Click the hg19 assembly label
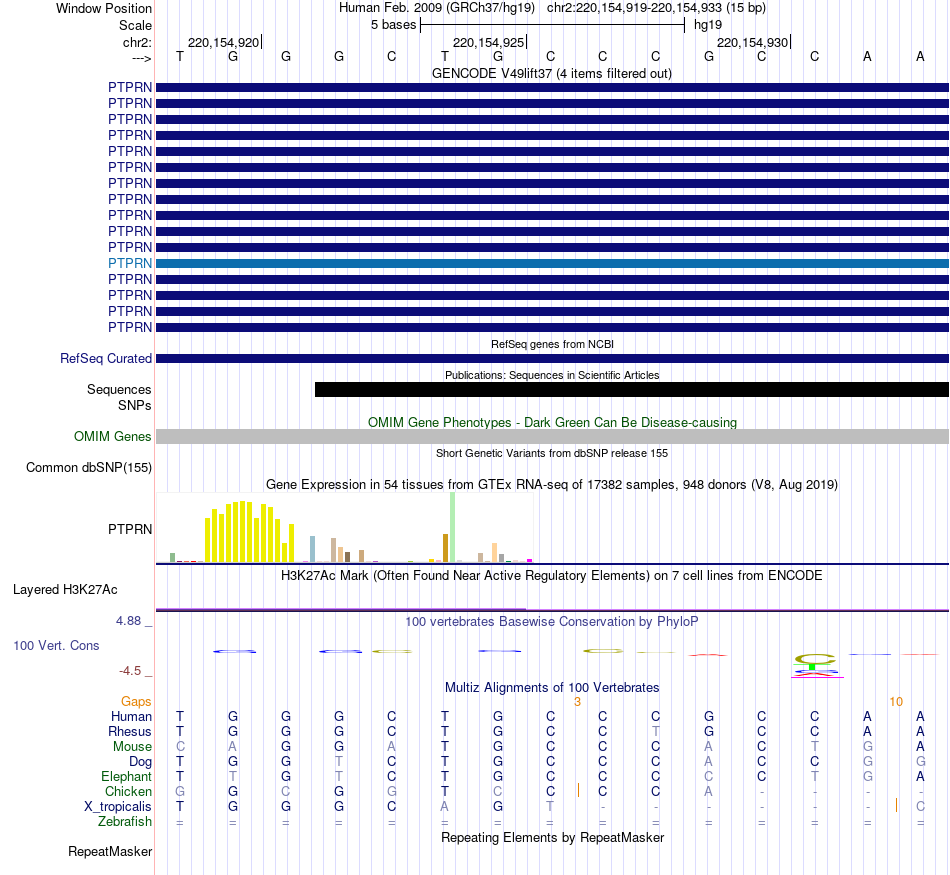Image resolution: width=950 pixels, height=875 pixels. coord(708,25)
